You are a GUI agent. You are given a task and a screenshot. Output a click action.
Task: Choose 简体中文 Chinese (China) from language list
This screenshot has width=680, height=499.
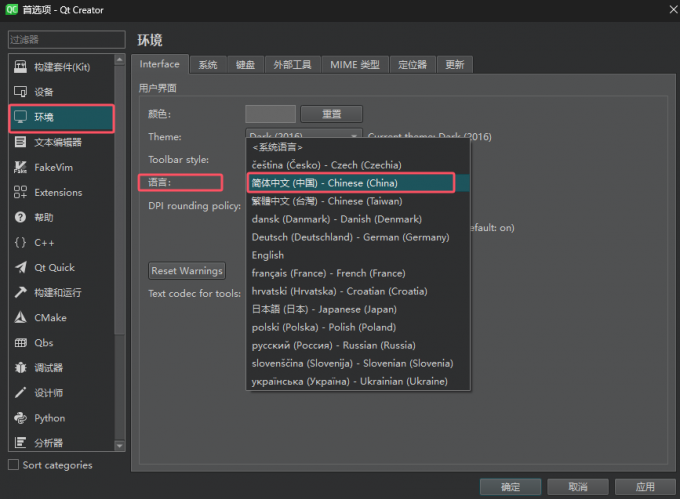tap(350, 183)
